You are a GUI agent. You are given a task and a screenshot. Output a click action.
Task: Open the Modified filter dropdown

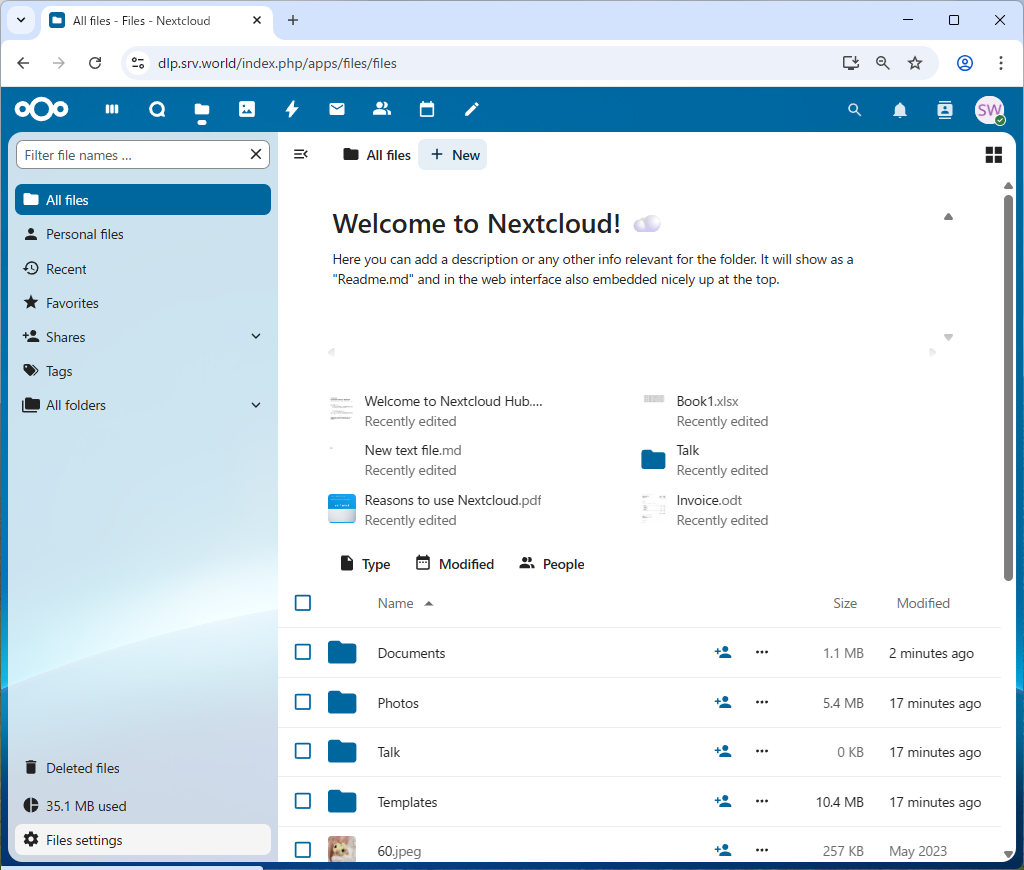click(x=455, y=564)
